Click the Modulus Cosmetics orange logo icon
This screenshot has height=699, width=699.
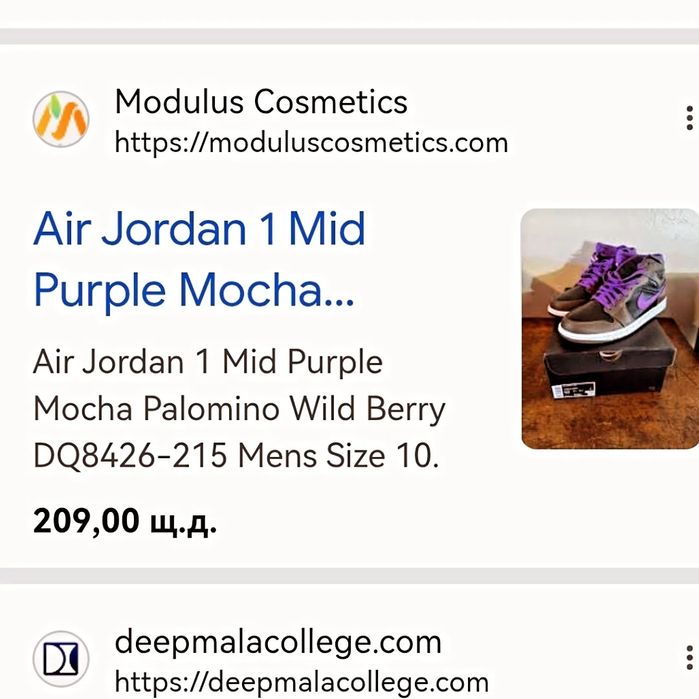click(x=61, y=119)
